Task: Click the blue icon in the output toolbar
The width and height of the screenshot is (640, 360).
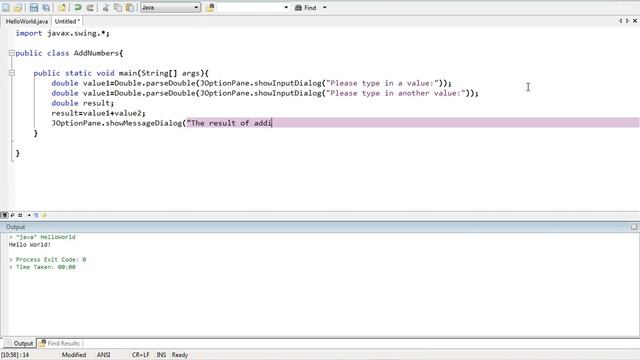Action: coord(36,215)
